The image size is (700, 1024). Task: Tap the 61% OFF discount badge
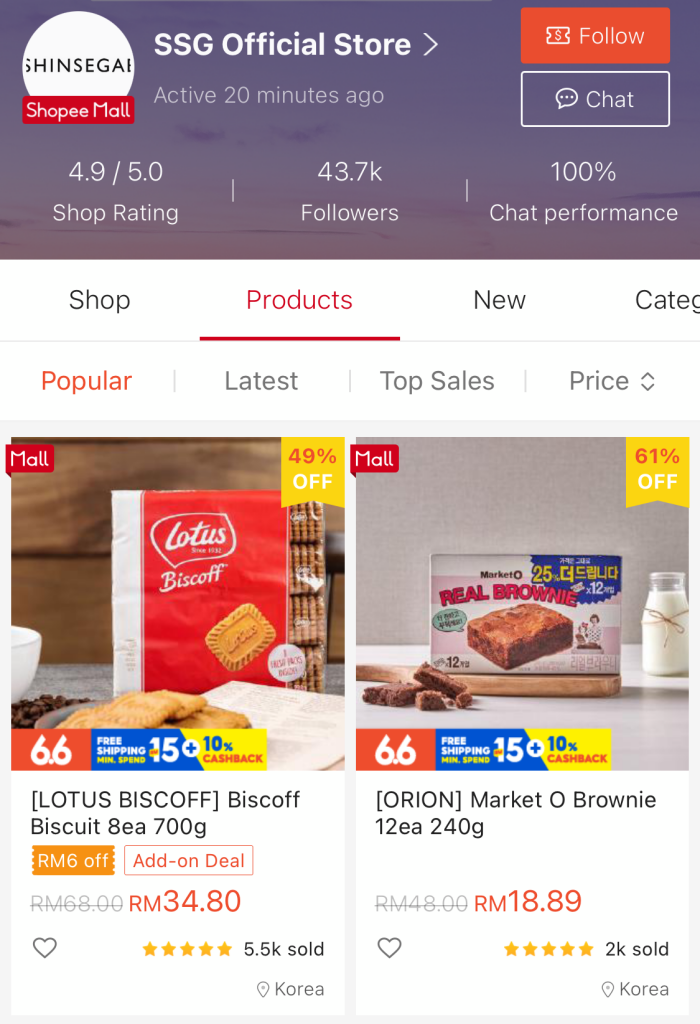(657, 469)
